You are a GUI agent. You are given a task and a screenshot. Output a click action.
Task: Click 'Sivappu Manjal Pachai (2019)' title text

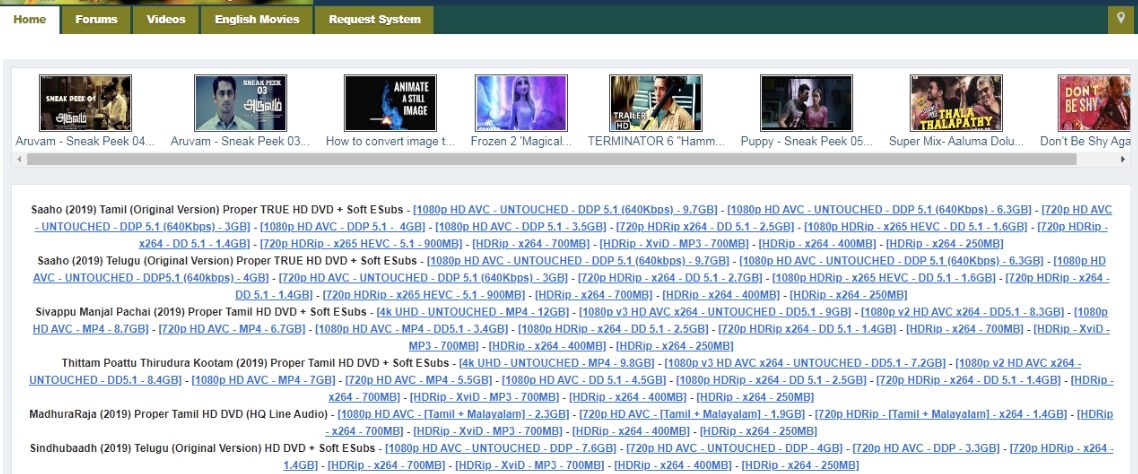(109, 312)
